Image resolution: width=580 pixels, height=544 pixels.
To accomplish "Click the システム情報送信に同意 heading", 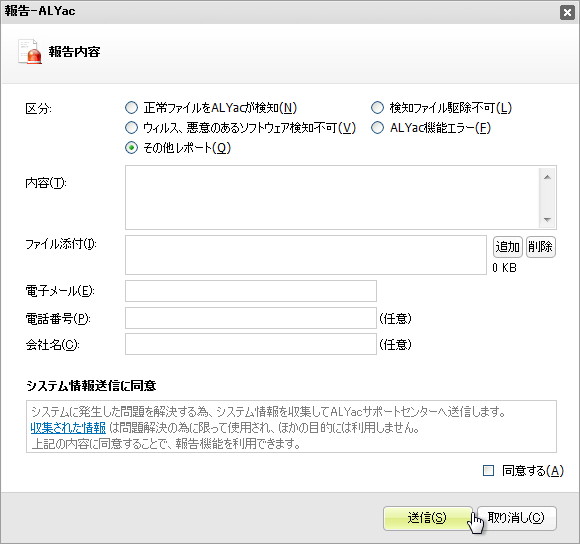I will (x=91, y=386).
